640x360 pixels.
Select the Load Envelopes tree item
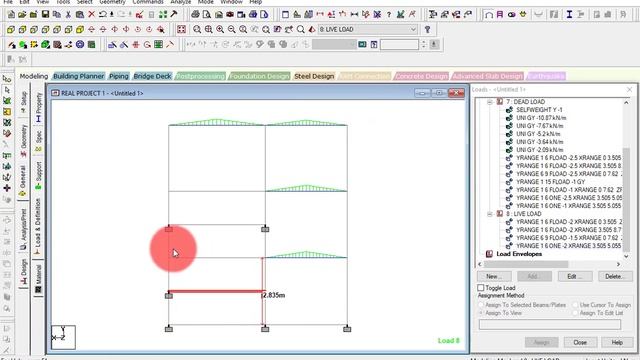pyautogui.click(x=519, y=254)
